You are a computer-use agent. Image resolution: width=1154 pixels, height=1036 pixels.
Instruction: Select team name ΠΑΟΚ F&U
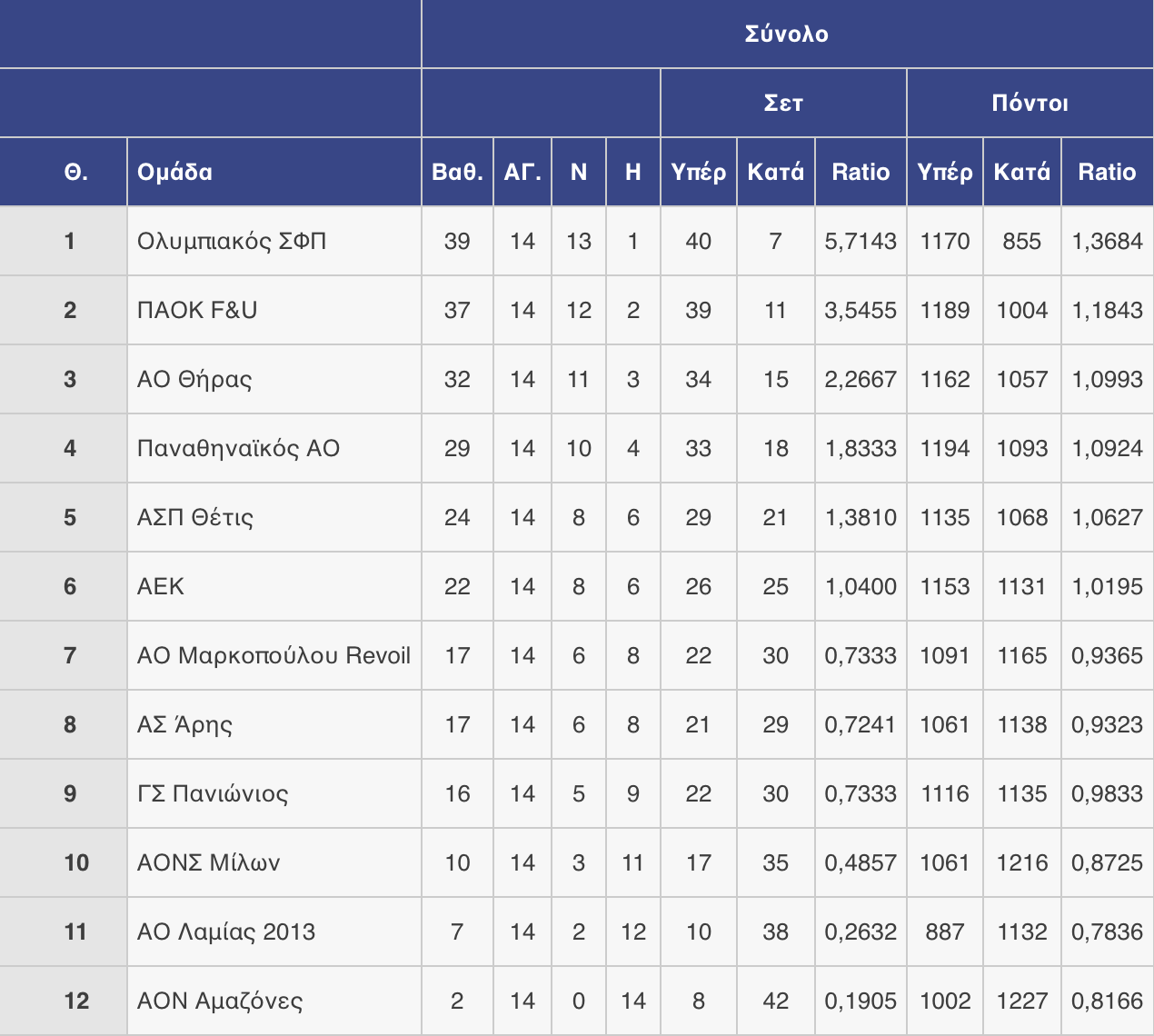tap(197, 310)
